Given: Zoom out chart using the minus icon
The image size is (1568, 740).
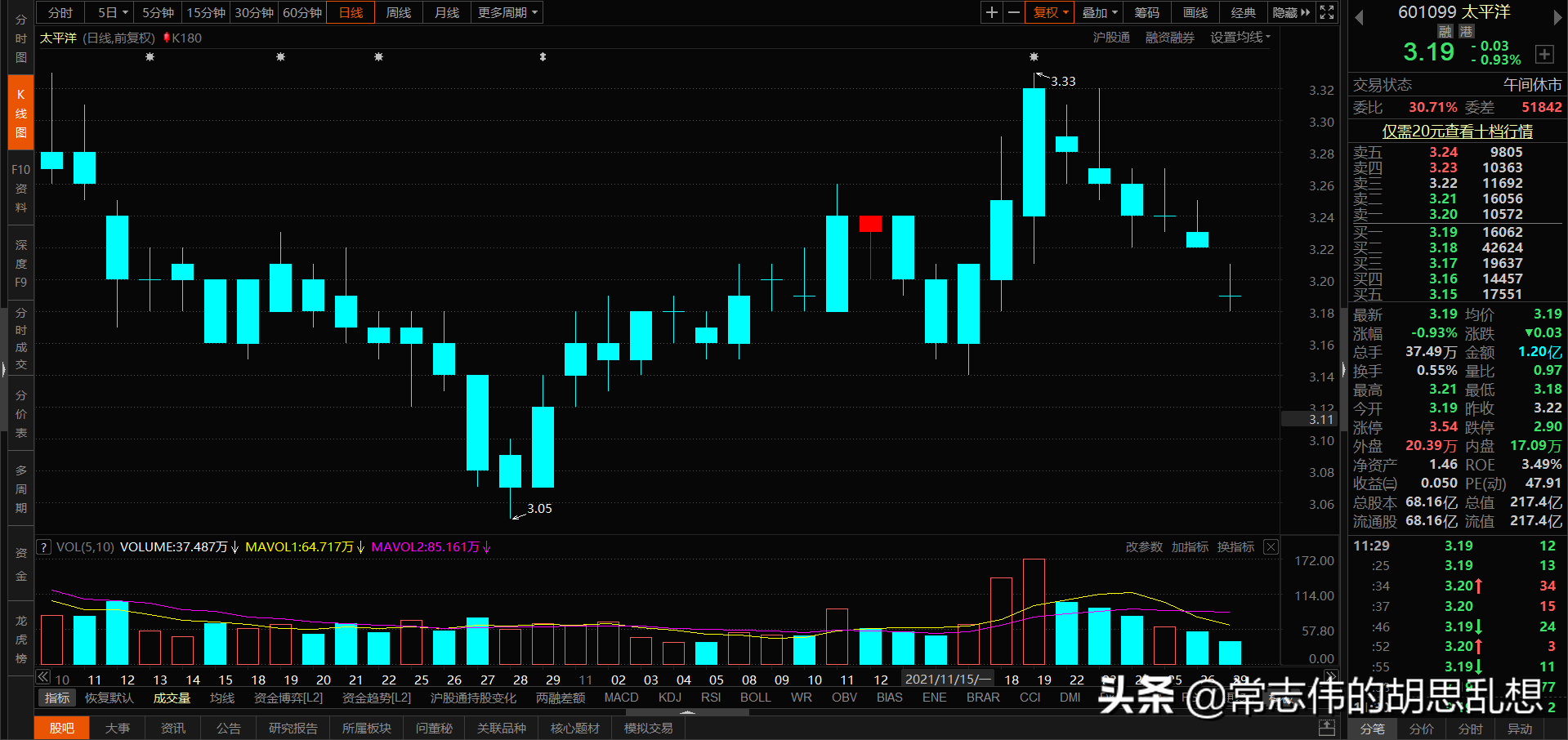Looking at the screenshot, I should tap(1013, 12).
